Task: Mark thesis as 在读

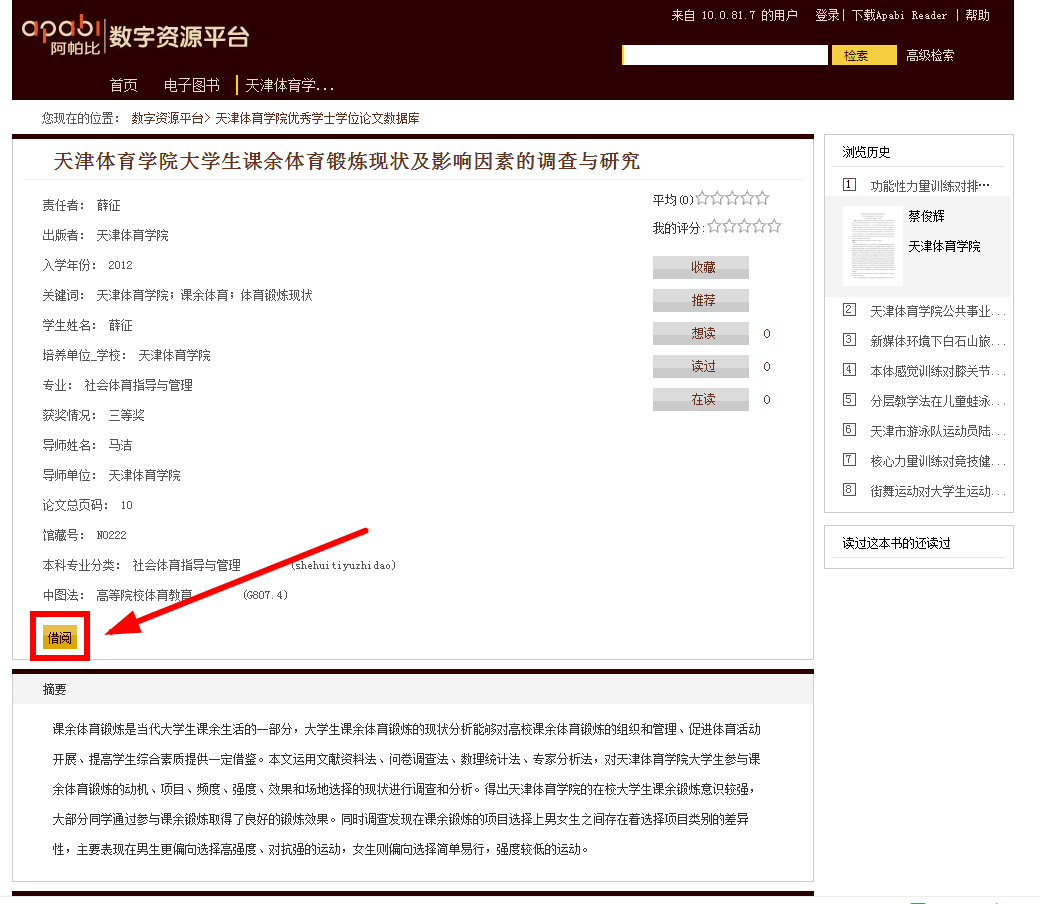Action: coord(700,399)
